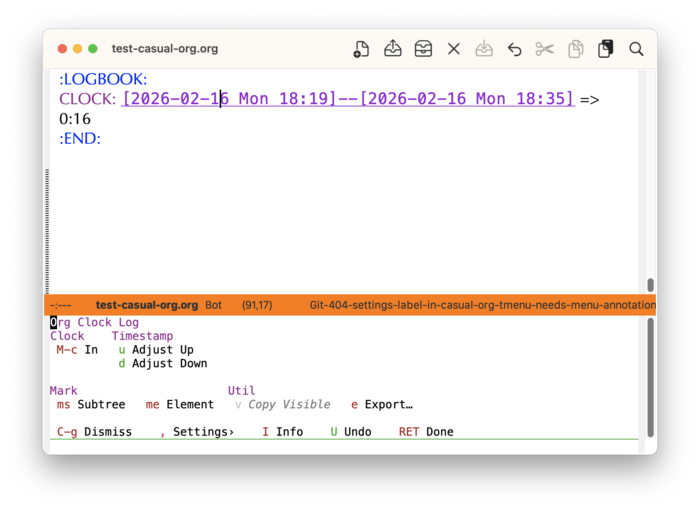Click the clock start timestamp 18:19
The width and height of the screenshot is (700, 511).
pos(229,99)
